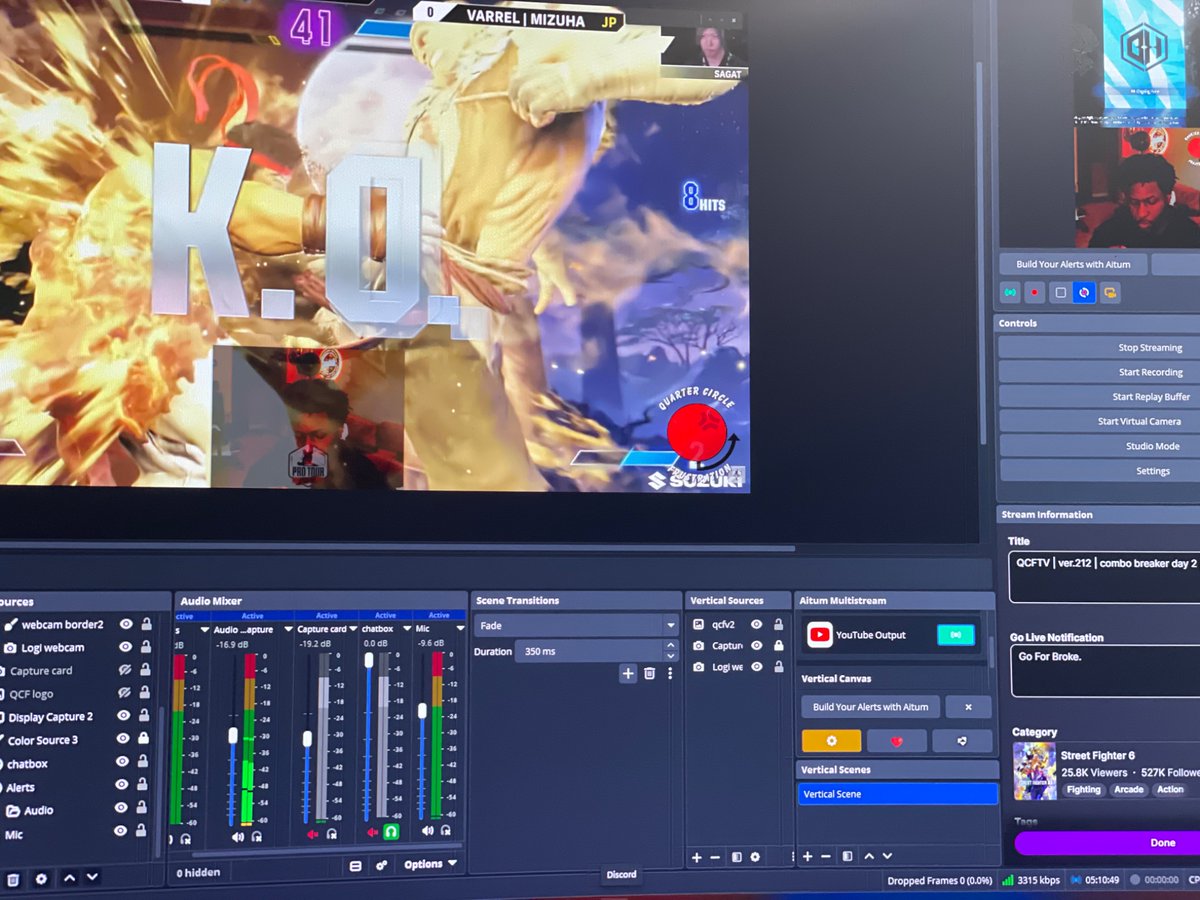This screenshot has width=1200, height=900.
Task: Add a new vertical scene
Action: click(x=807, y=856)
